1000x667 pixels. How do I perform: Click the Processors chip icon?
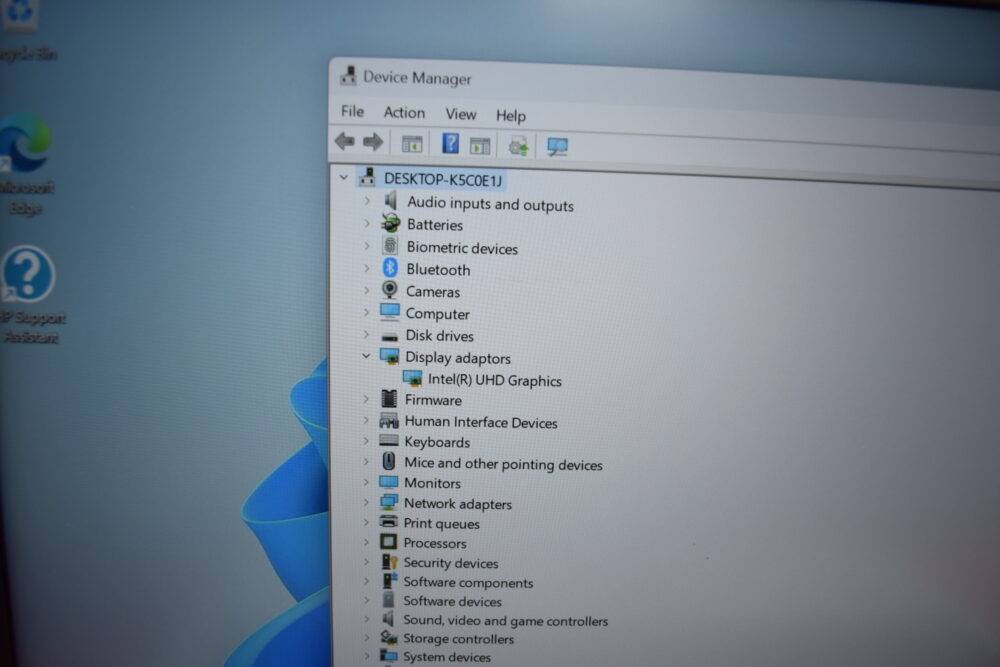[388, 542]
